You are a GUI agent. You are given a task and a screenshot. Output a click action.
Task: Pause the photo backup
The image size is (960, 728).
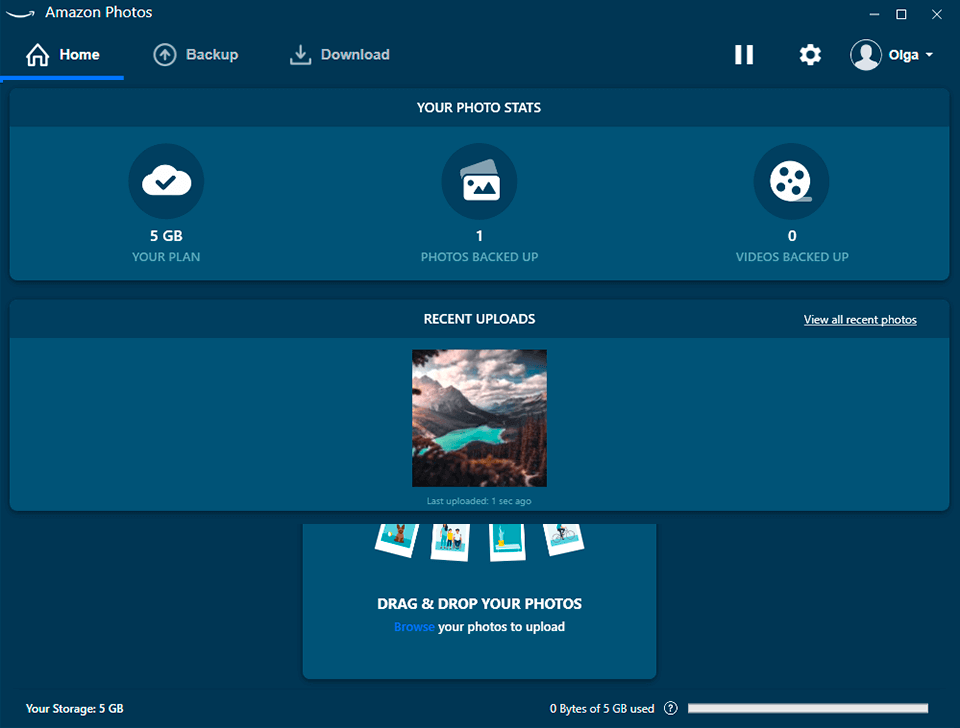click(x=744, y=55)
